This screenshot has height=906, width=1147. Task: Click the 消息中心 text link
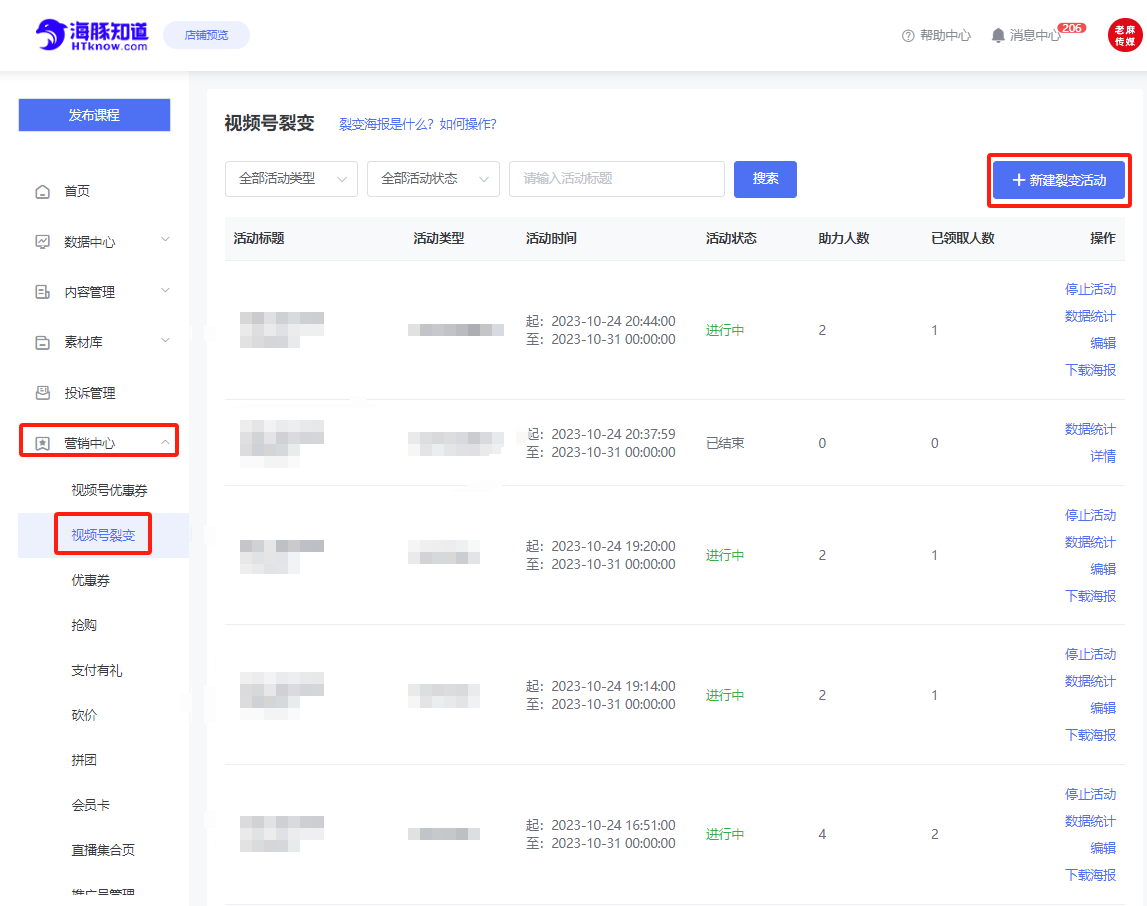(1035, 35)
